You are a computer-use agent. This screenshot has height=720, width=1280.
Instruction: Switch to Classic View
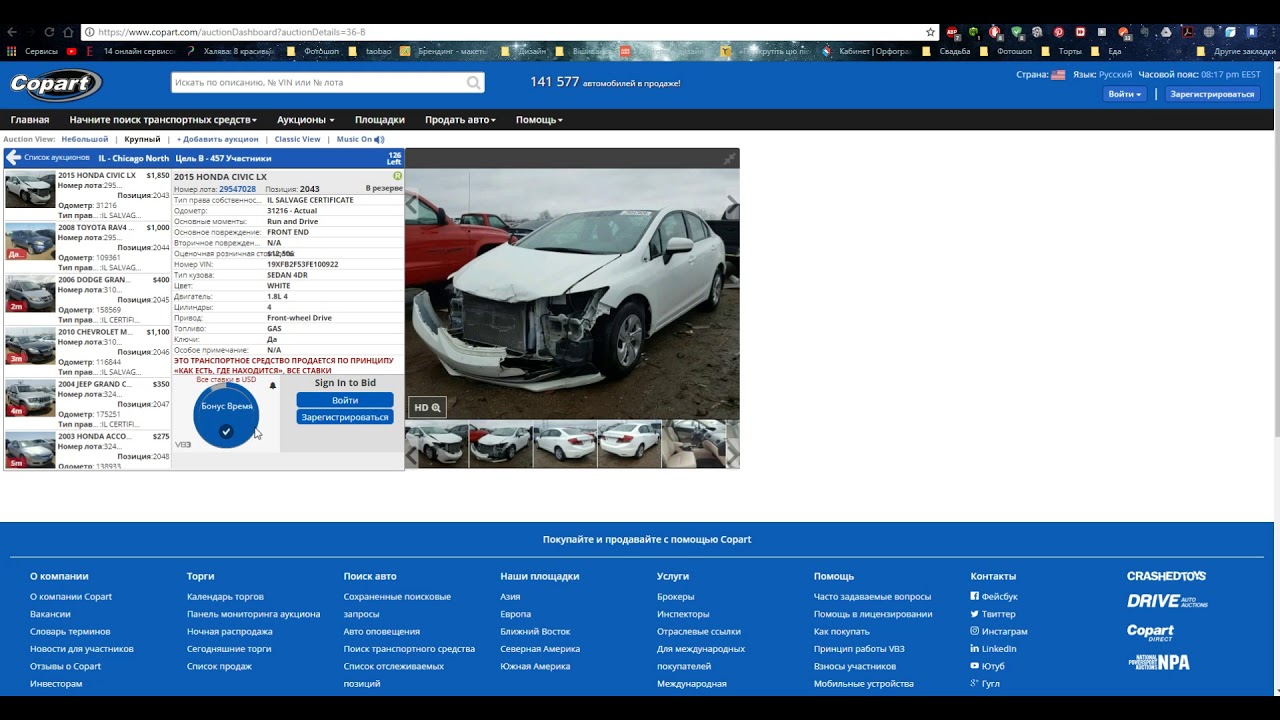(297, 139)
